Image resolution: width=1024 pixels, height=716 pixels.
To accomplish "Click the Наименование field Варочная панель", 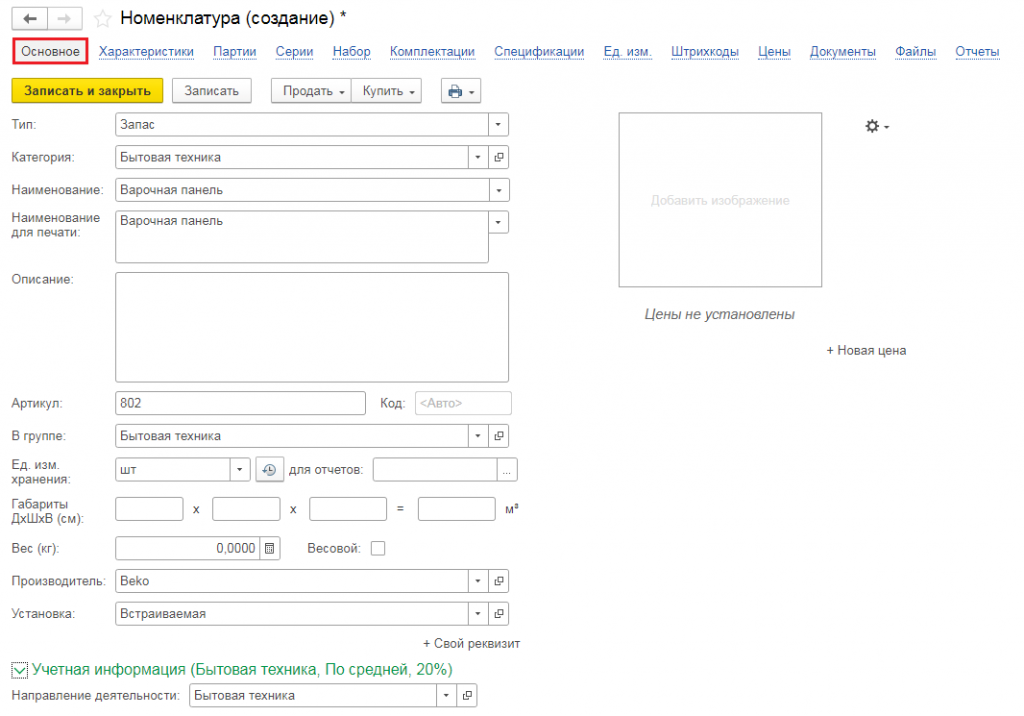I will (302, 190).
